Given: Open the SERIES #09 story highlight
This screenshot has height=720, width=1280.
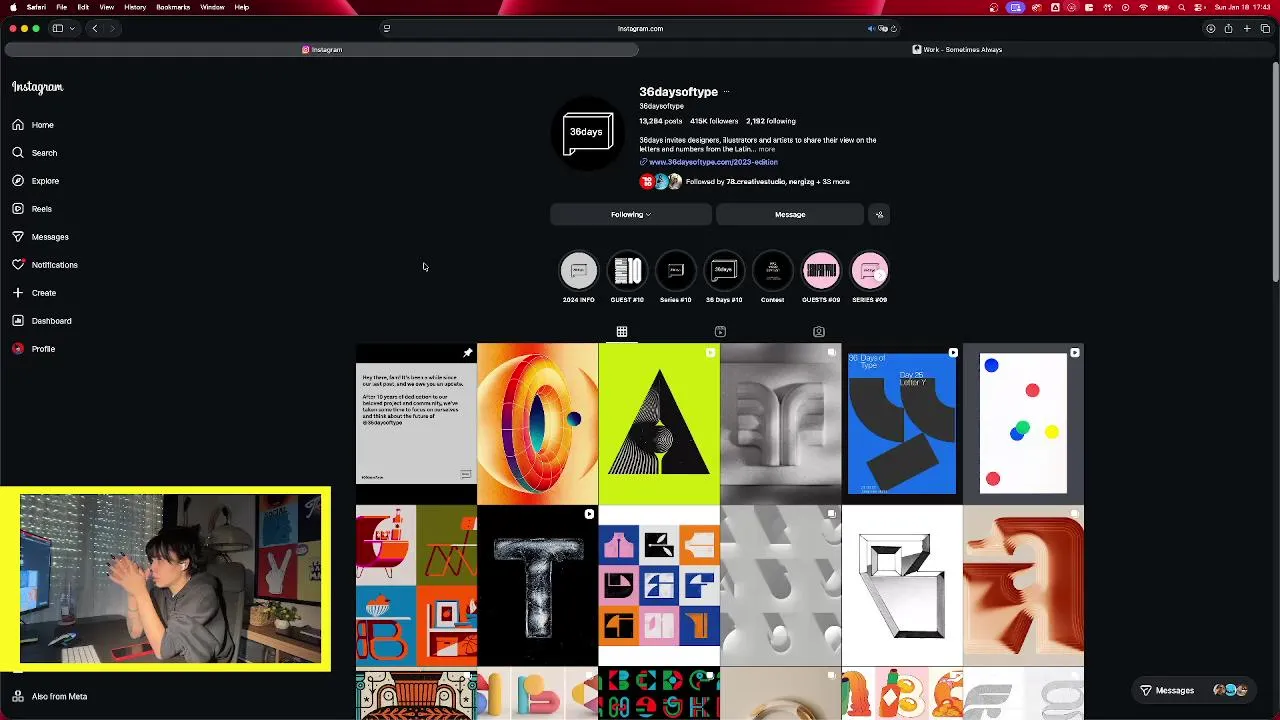Looking at the screenshot, I should [x=869, y=277].
